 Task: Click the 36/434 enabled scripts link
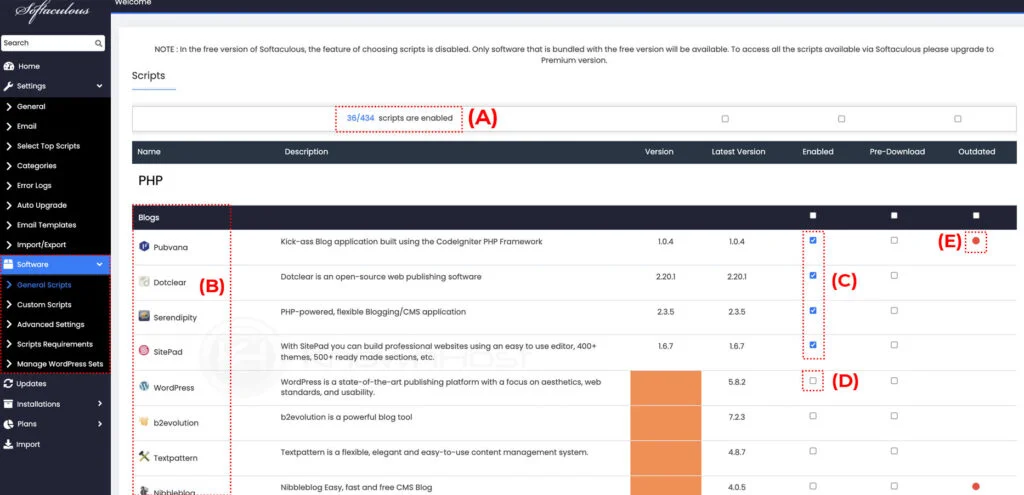[360, 118]
